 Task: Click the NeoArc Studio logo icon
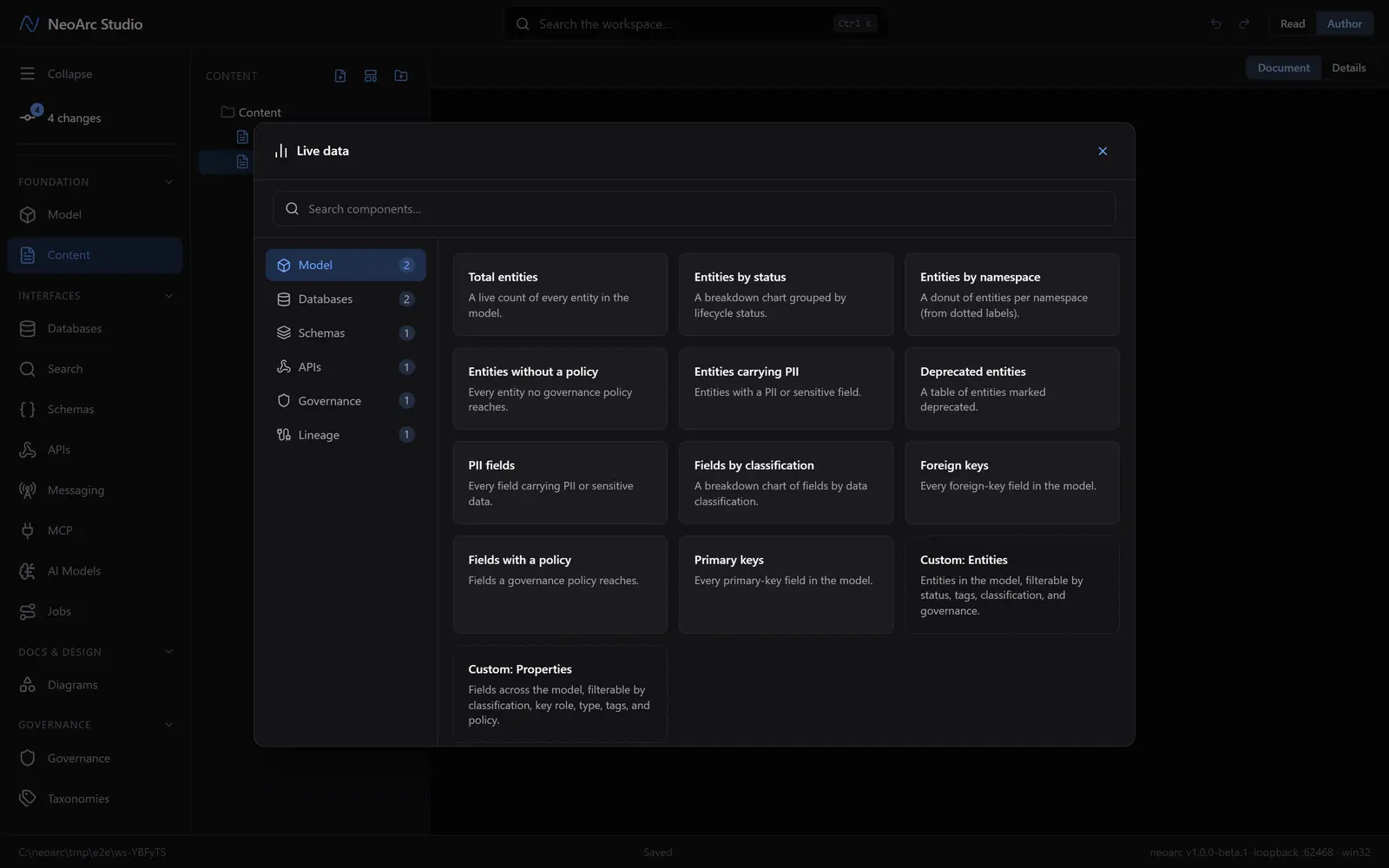click(29, 23)
